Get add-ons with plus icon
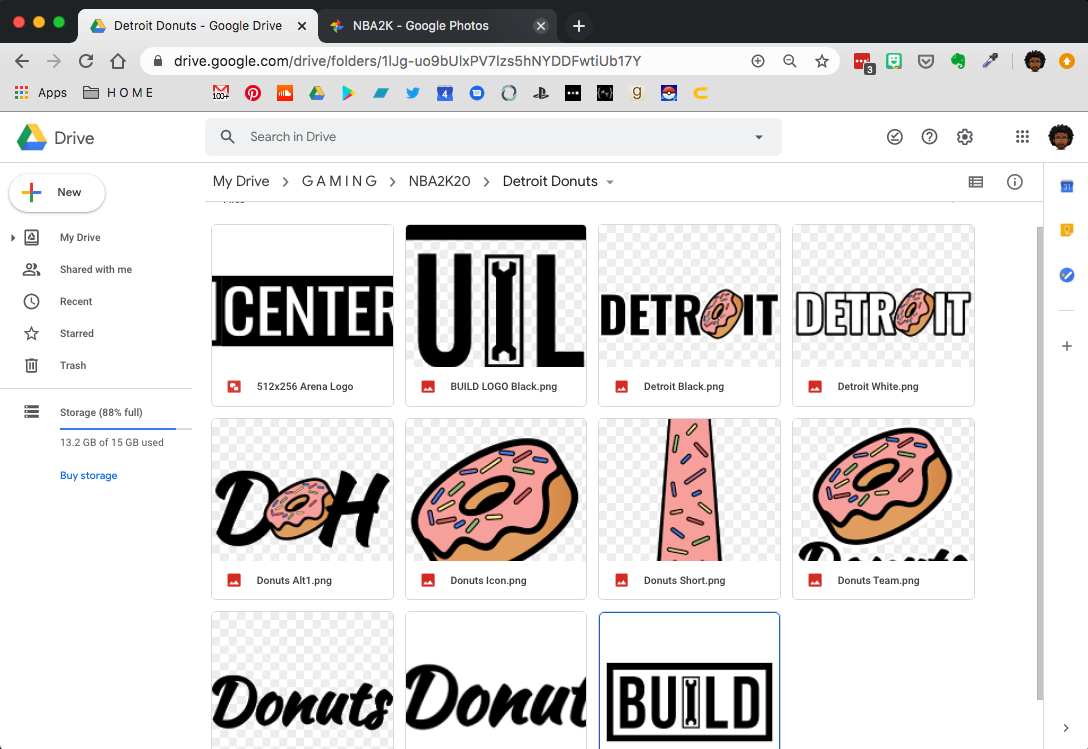Image resolution: width=1088 pixels, height=749 pixels. (1066, 346)
